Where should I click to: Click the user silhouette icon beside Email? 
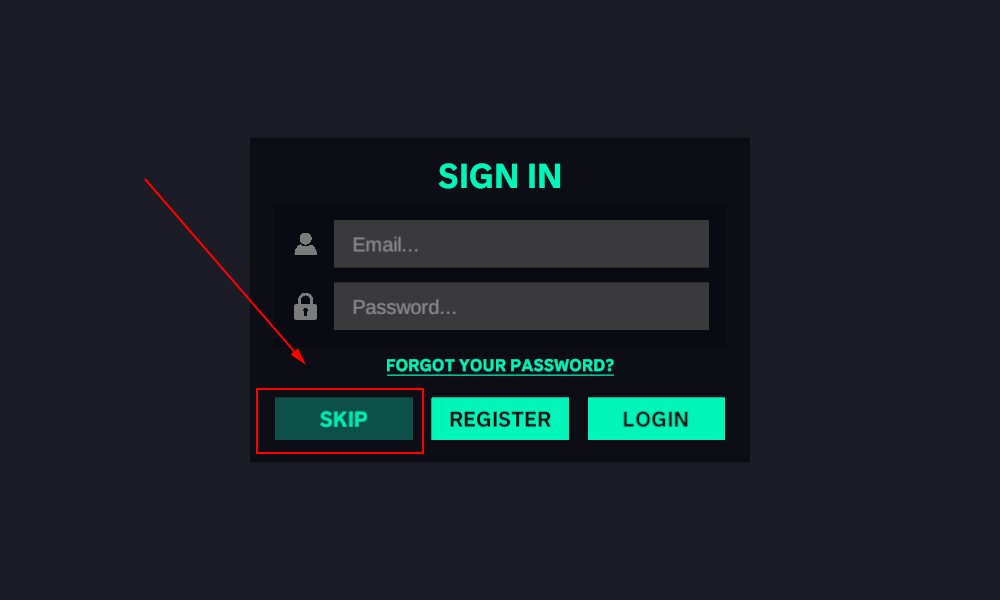(305, 244)
